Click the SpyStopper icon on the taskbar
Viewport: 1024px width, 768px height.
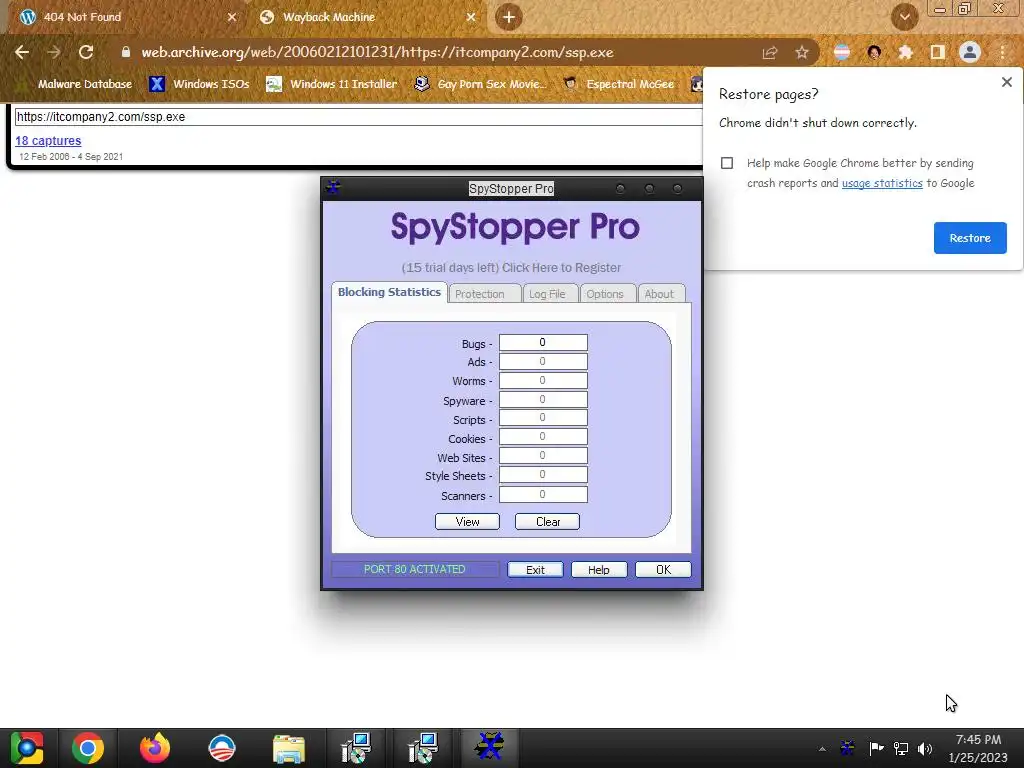point(490,747)
